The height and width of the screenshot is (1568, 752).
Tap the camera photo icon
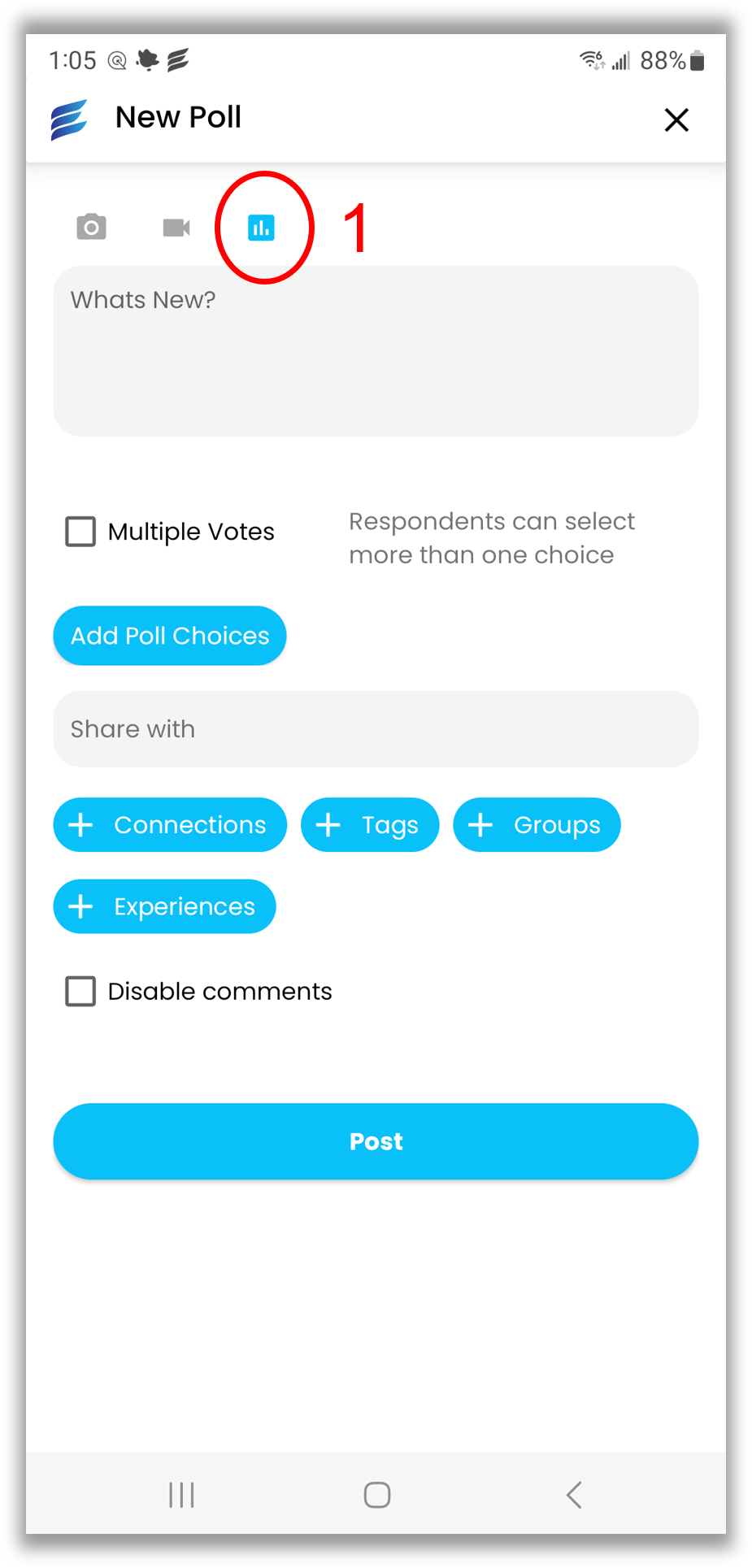pos(91,227)
